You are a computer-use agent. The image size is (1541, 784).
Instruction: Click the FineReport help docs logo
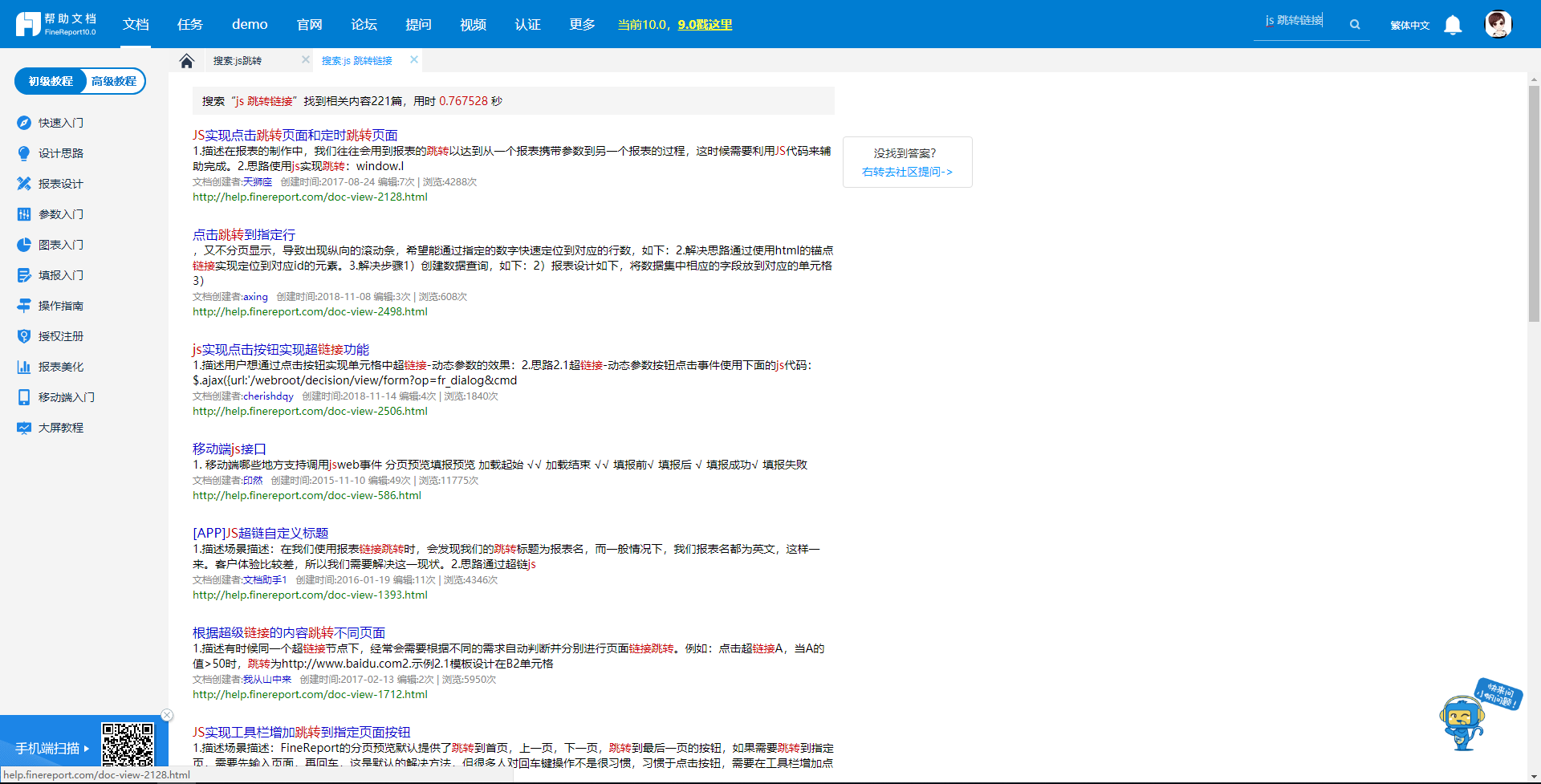coord(56,24)
